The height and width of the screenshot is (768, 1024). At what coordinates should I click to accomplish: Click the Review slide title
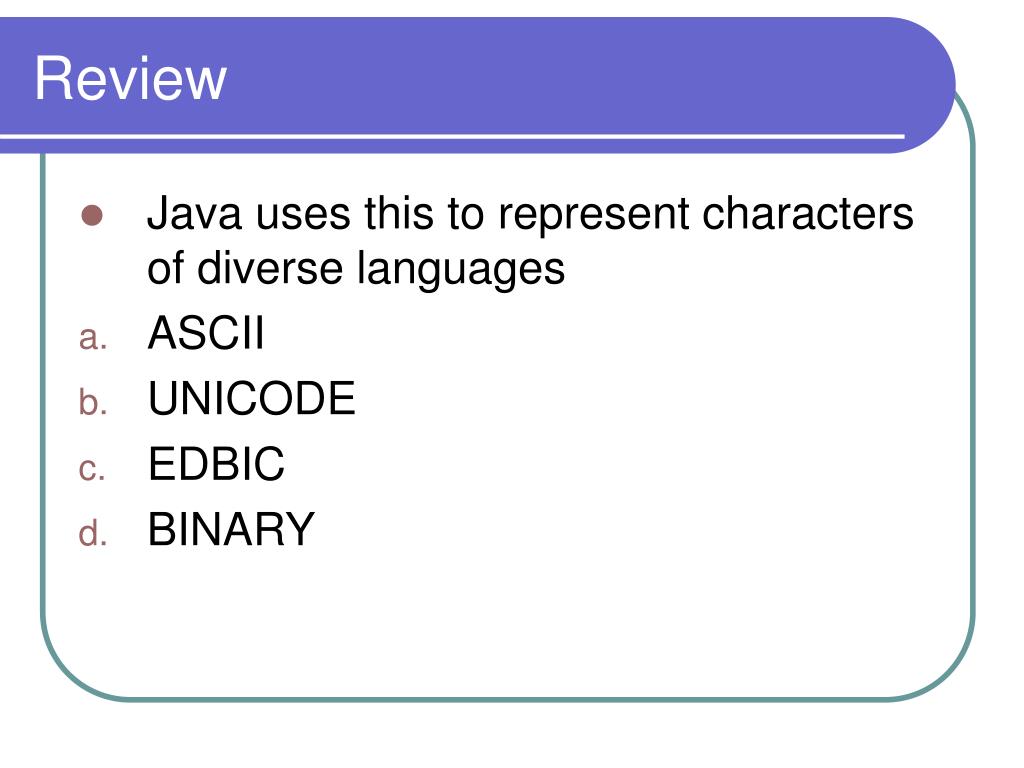[131, 78]
